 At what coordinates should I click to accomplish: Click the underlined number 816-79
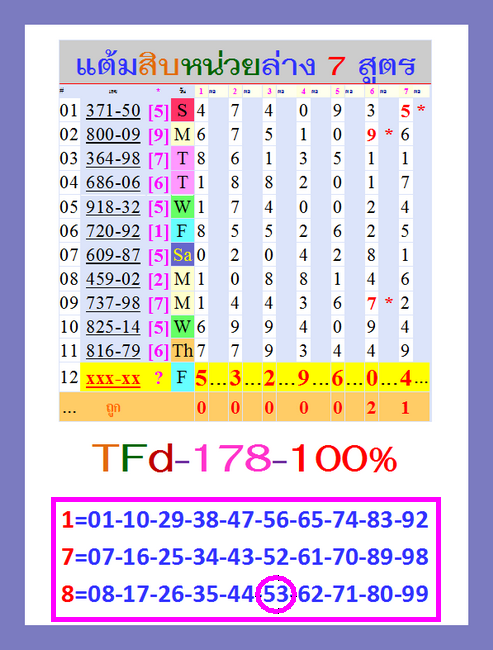pyautogui.click(x=113, y=351)
